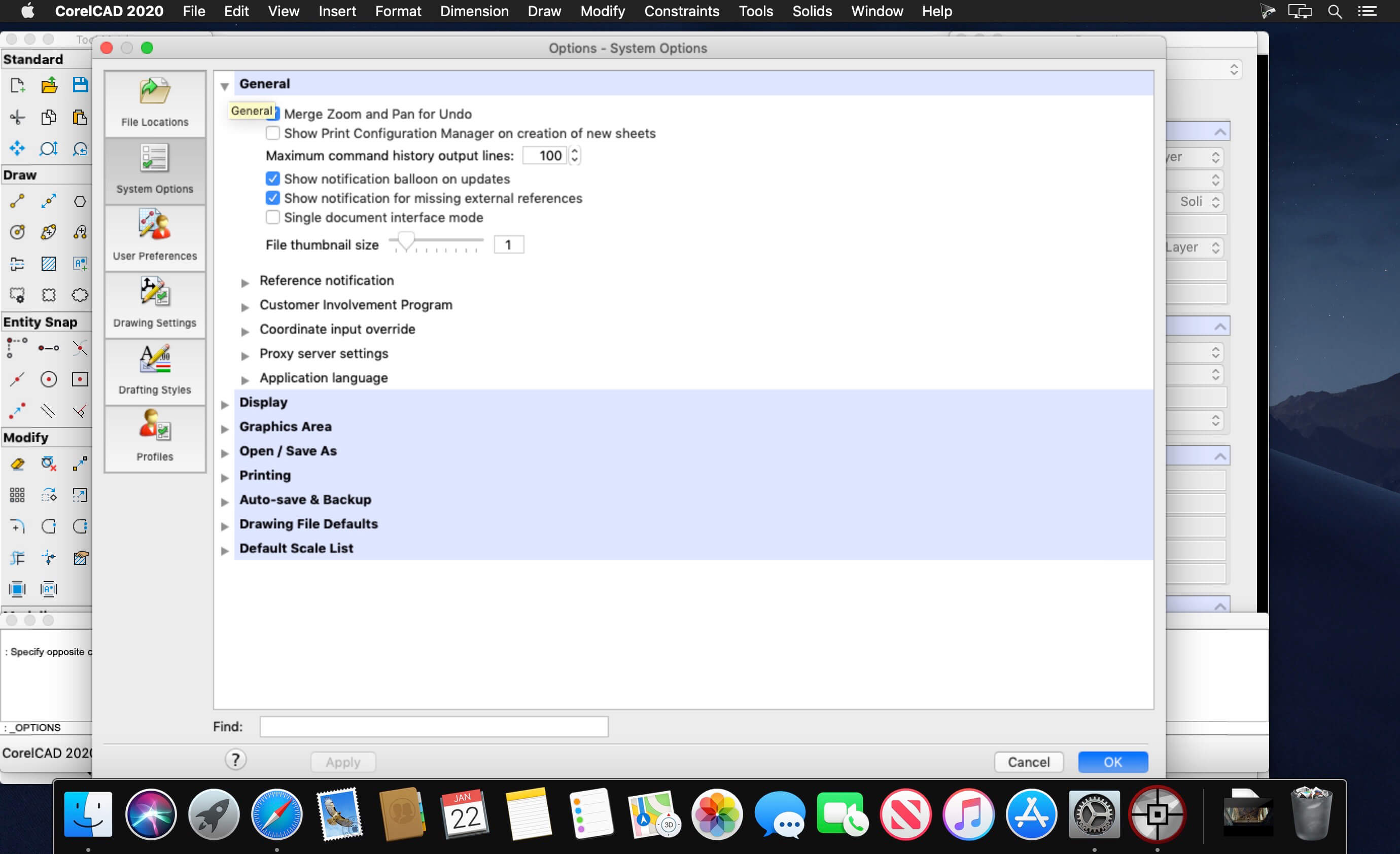Click the Cancel button
1400x854 pixels.
pos(1028,762)
